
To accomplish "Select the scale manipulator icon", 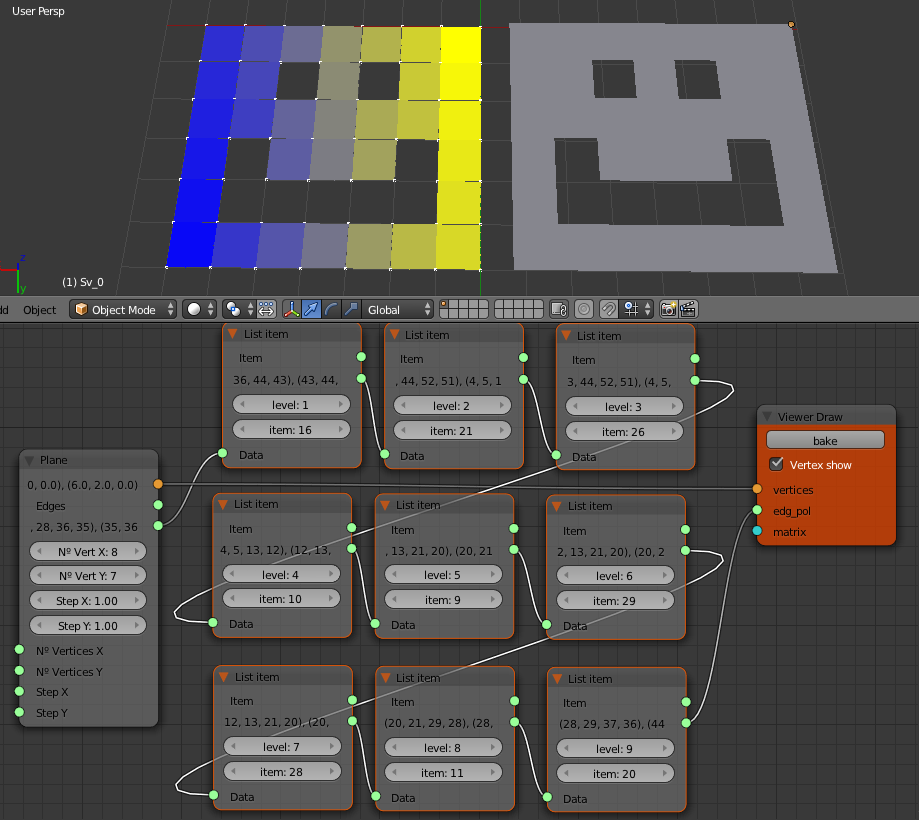I will 350,309.
